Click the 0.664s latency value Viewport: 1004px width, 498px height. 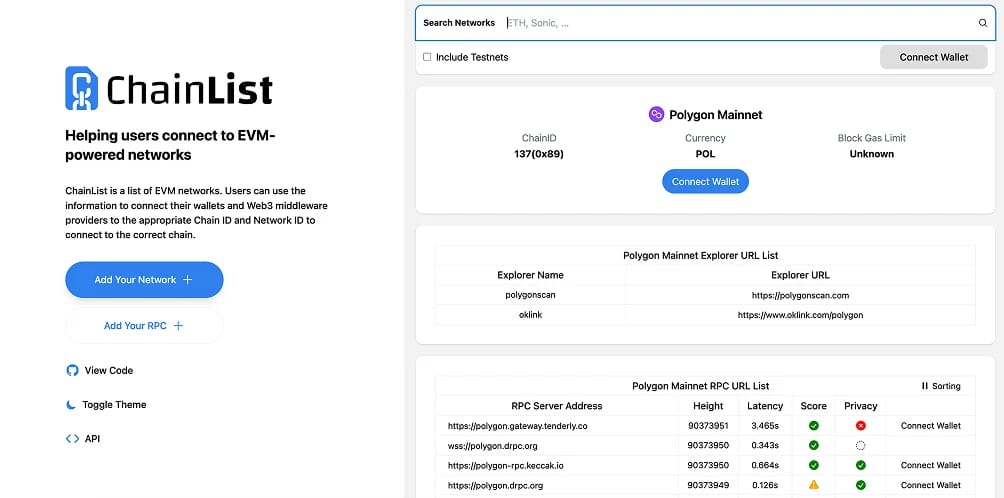click(765, 465)
